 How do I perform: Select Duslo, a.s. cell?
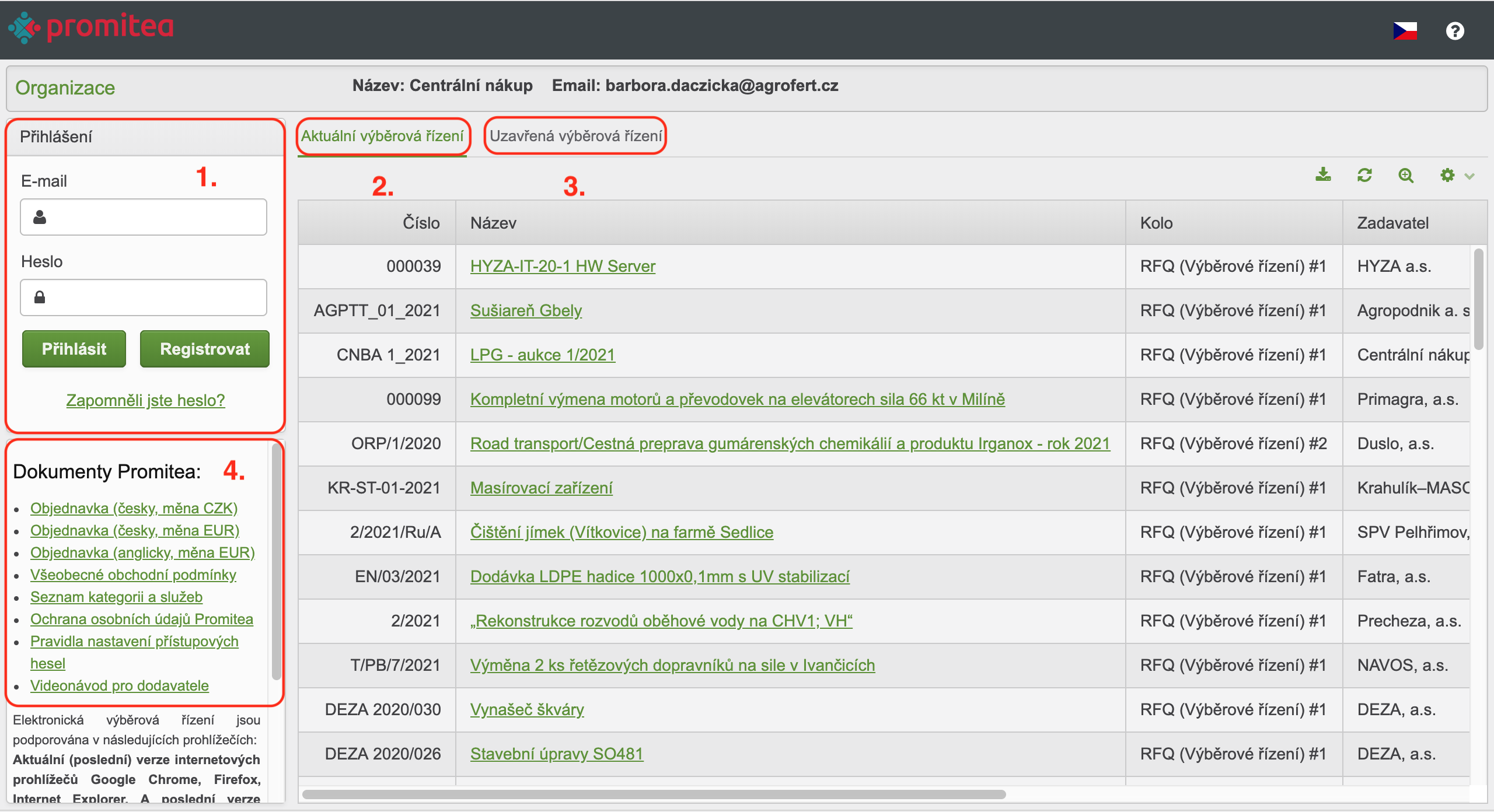[1407, 443]
